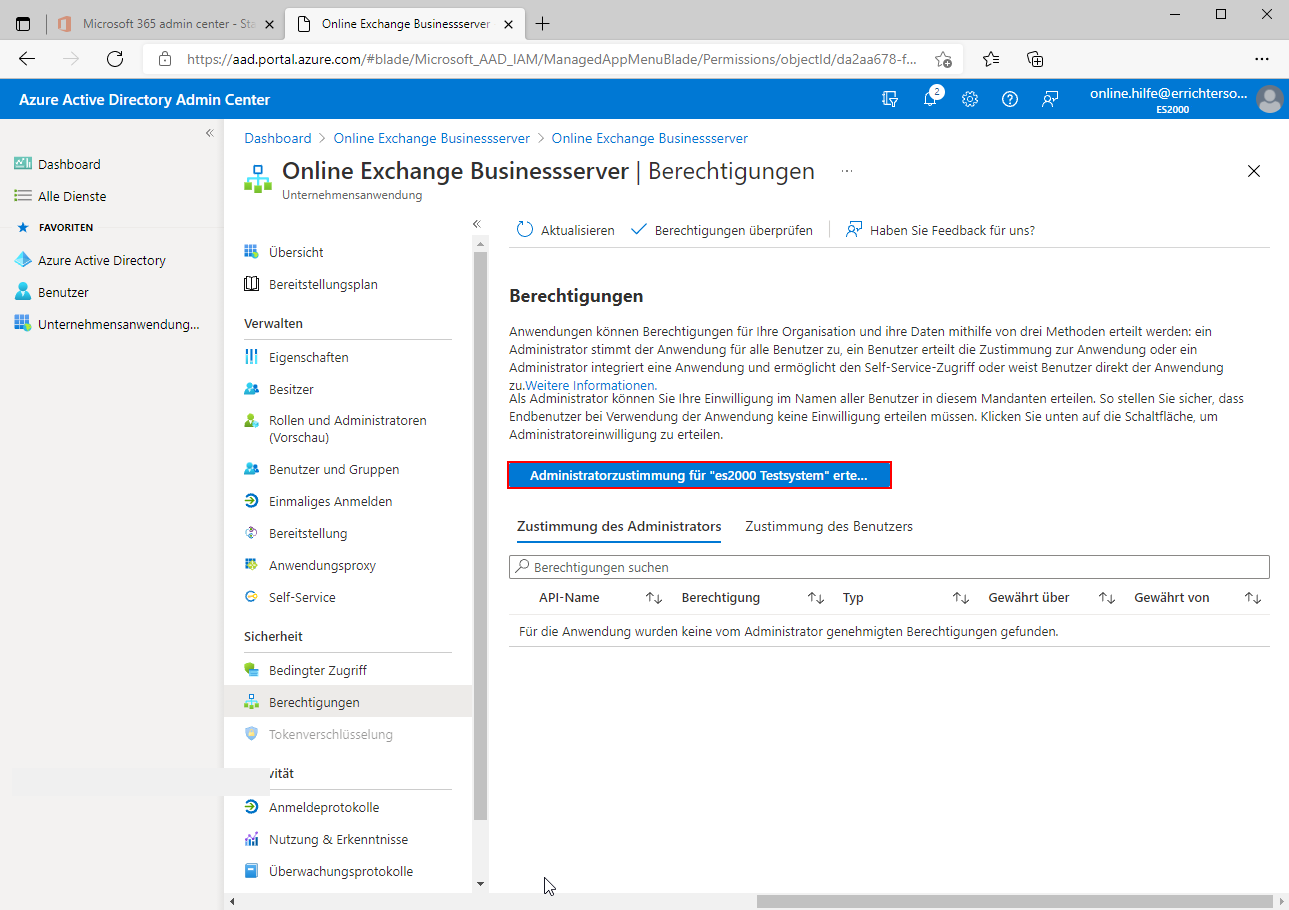Open a new browser tab
The height and width of the screenshot is (910, 1289).
(543, 23)
